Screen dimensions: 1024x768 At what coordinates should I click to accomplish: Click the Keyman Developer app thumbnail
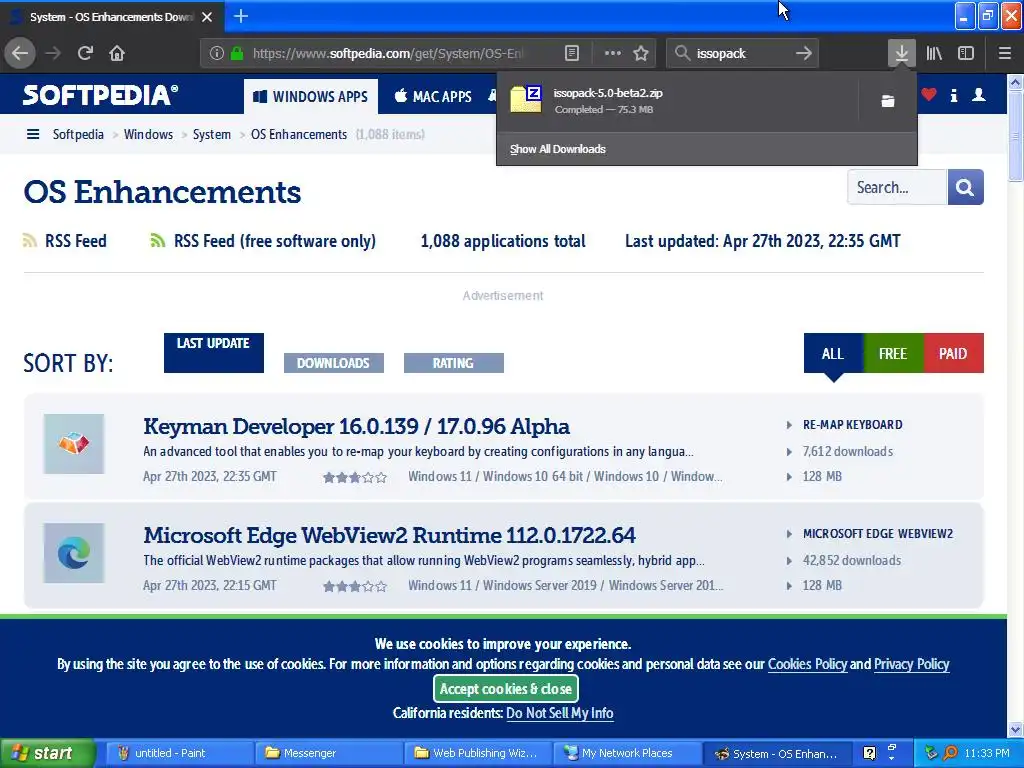[74, 444]
